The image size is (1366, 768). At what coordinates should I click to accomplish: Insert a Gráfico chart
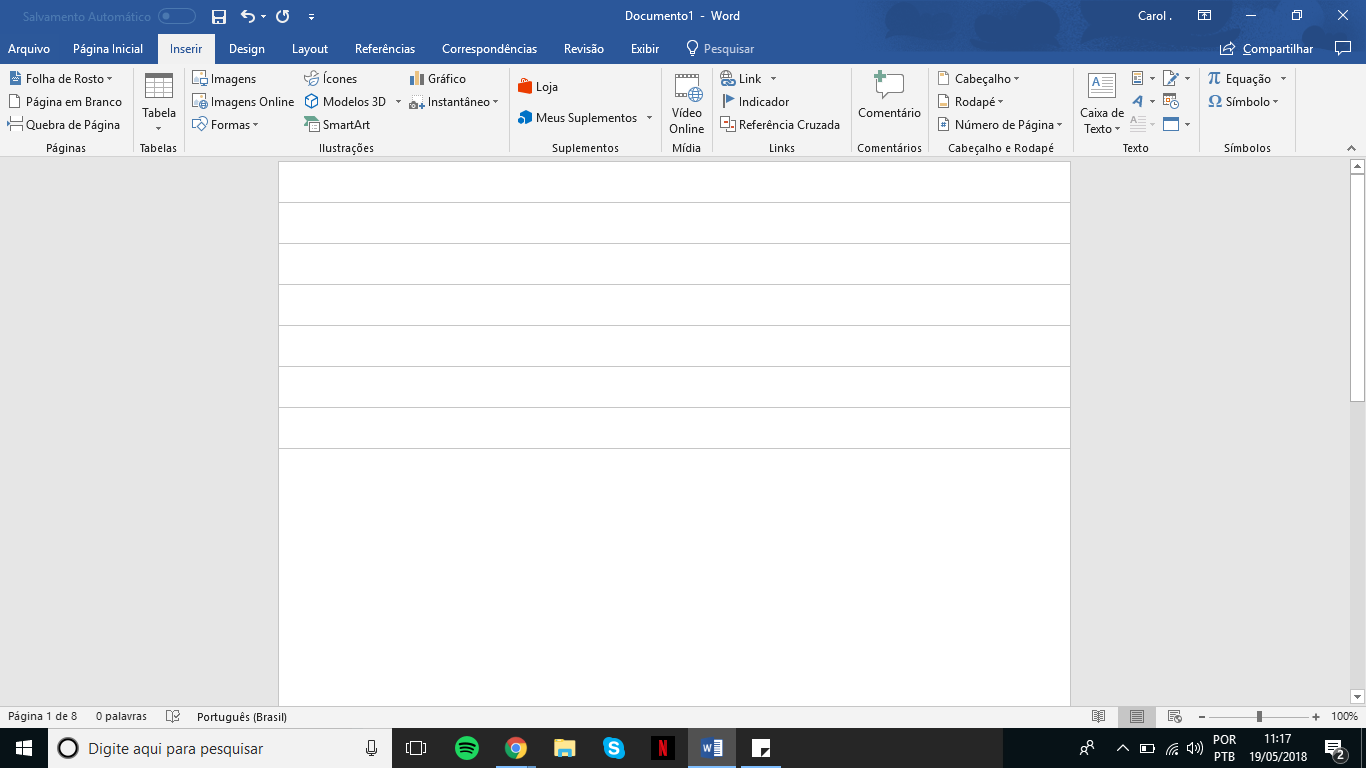click(x=438, y=78)
